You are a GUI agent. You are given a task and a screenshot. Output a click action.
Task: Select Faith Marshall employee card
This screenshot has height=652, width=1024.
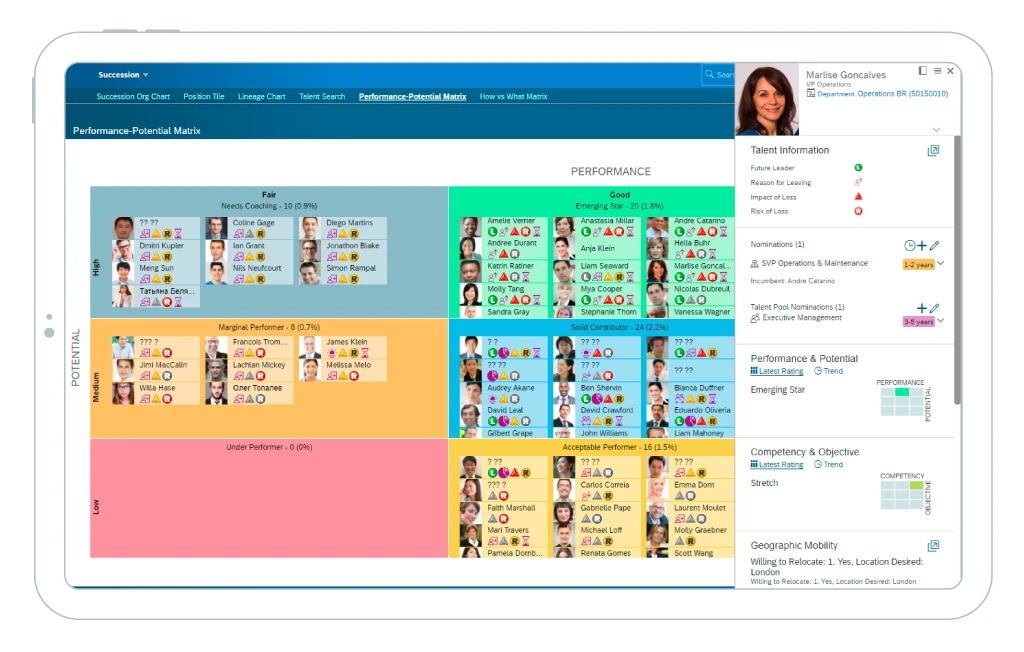504,513
